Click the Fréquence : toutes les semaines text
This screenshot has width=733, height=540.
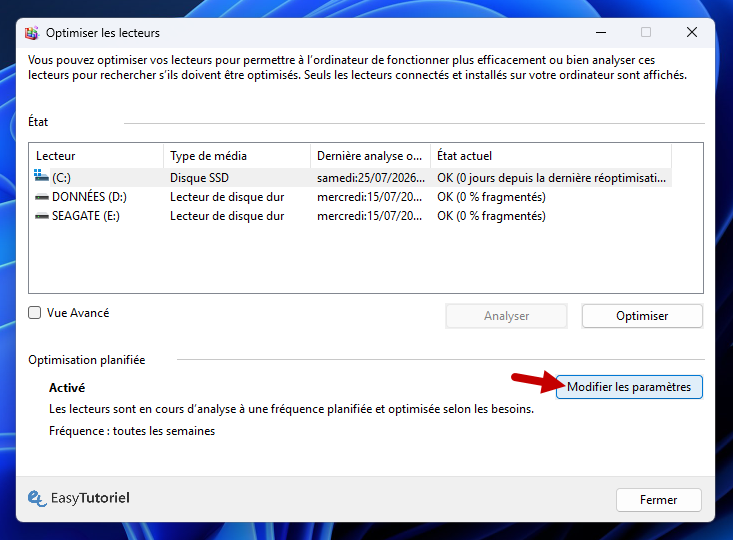132,431
